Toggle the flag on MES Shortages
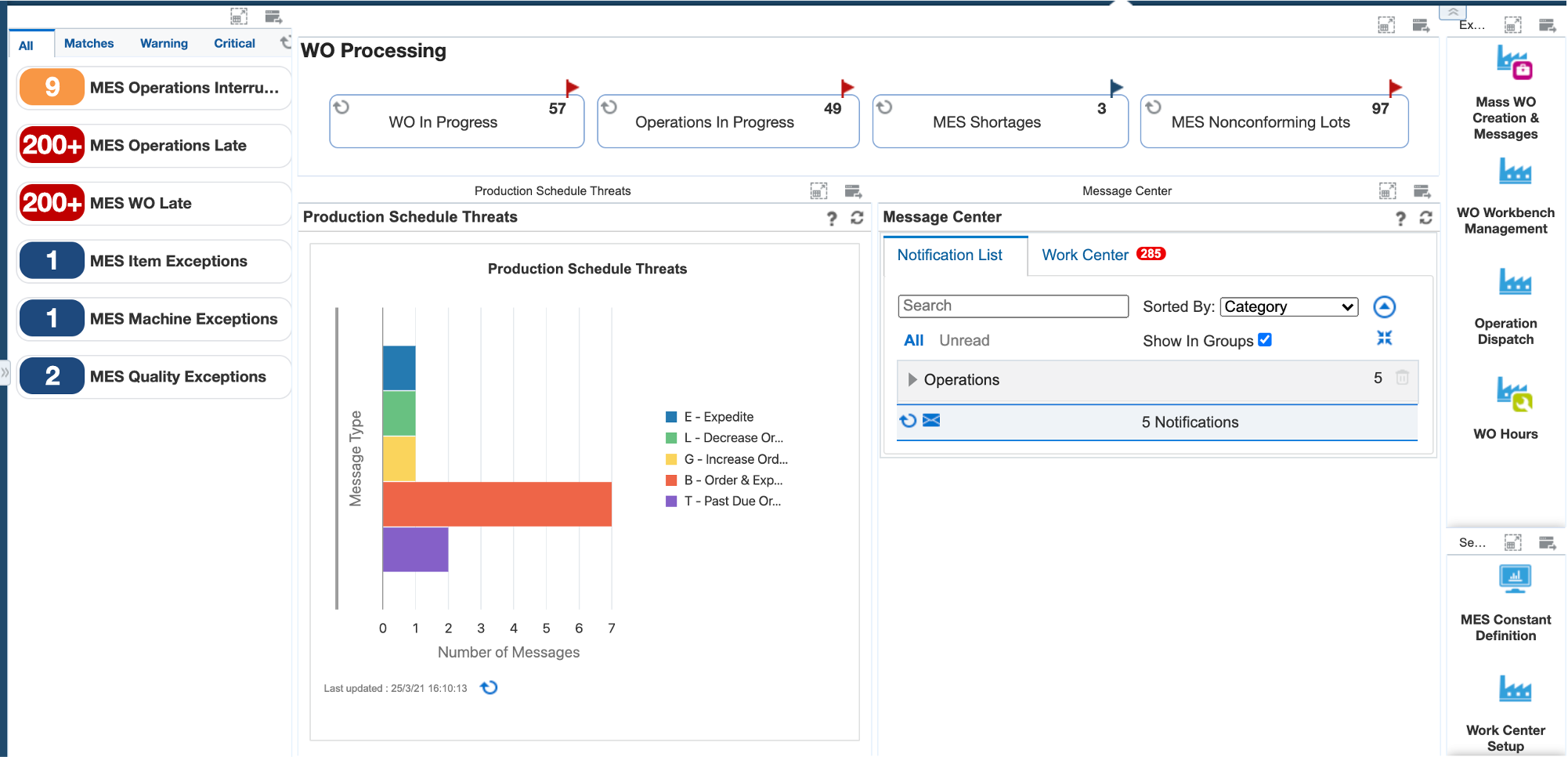The image size is (1568, 757). tap(1115, 88)
